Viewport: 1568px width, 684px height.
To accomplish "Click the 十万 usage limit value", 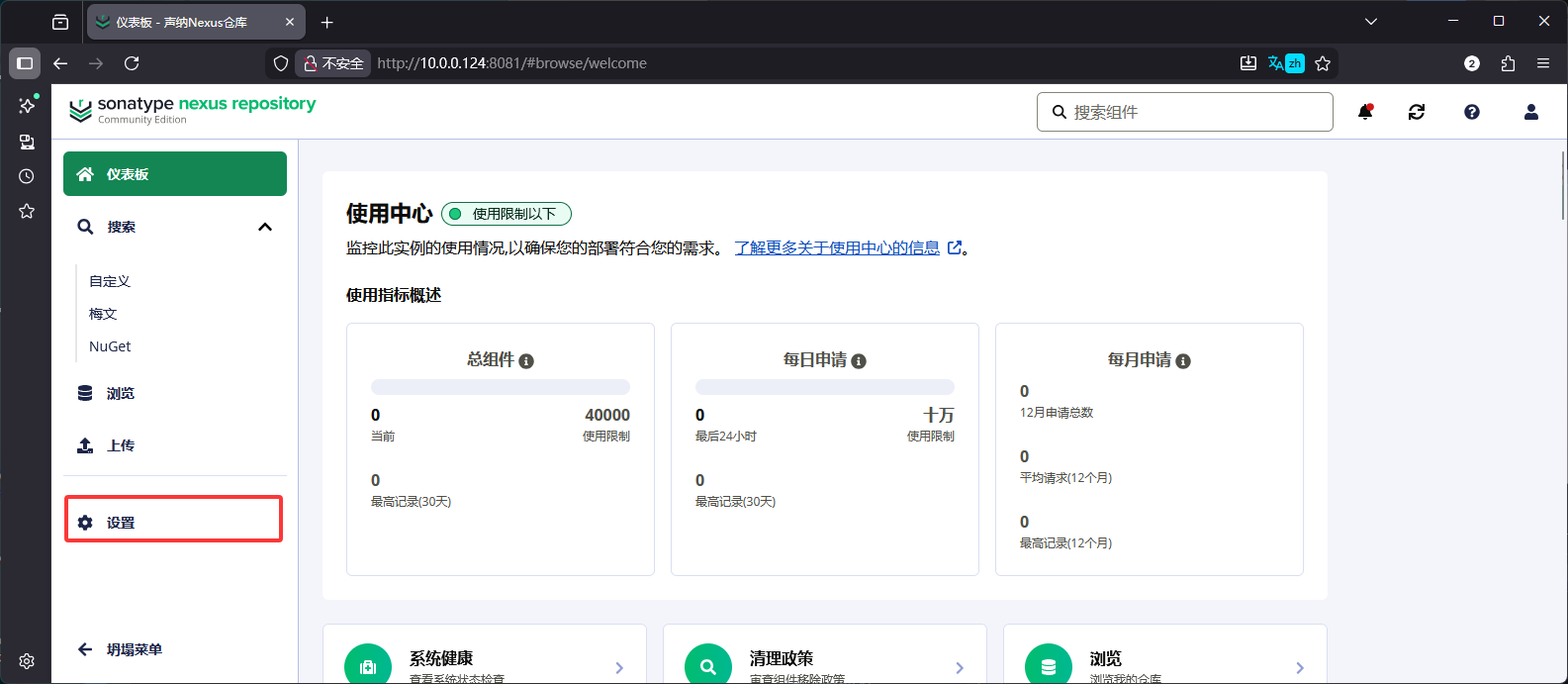I will (x=939, y=415).
